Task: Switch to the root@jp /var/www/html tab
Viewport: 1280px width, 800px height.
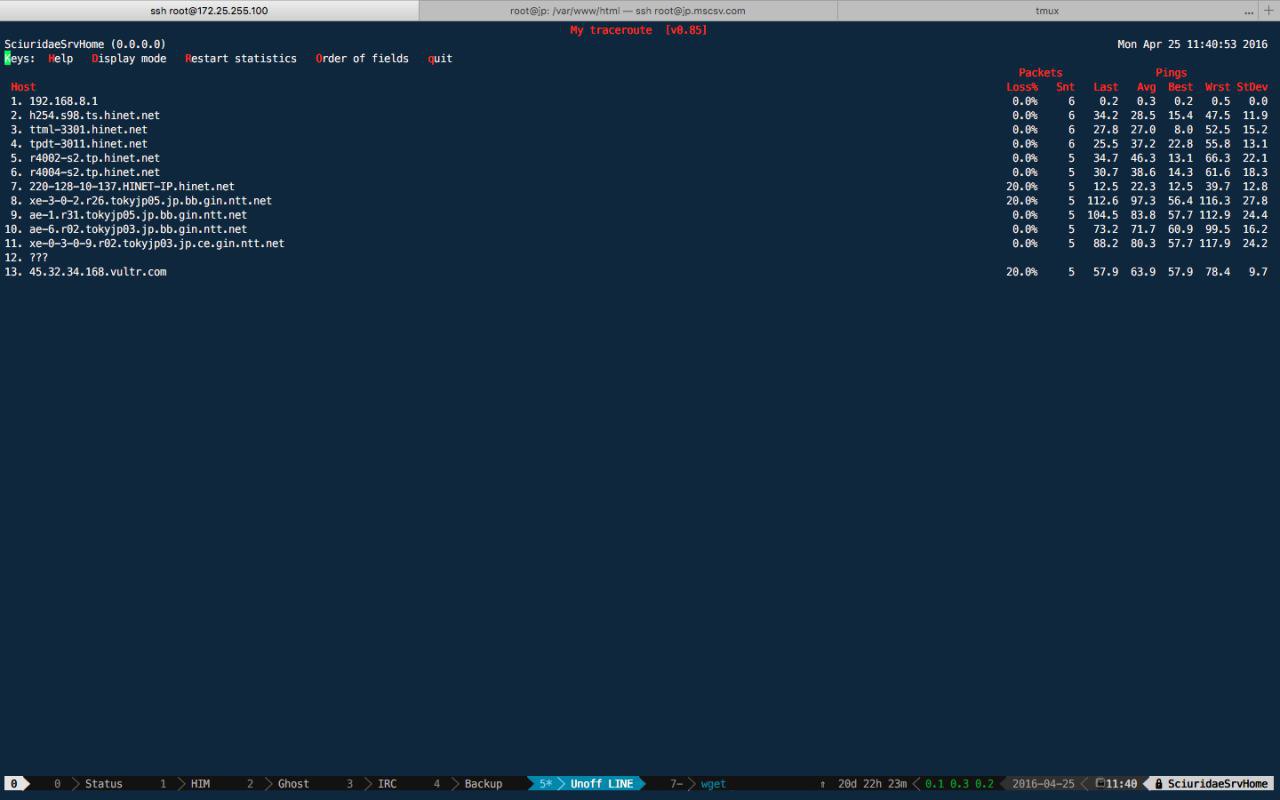Action: coord(628,10)
